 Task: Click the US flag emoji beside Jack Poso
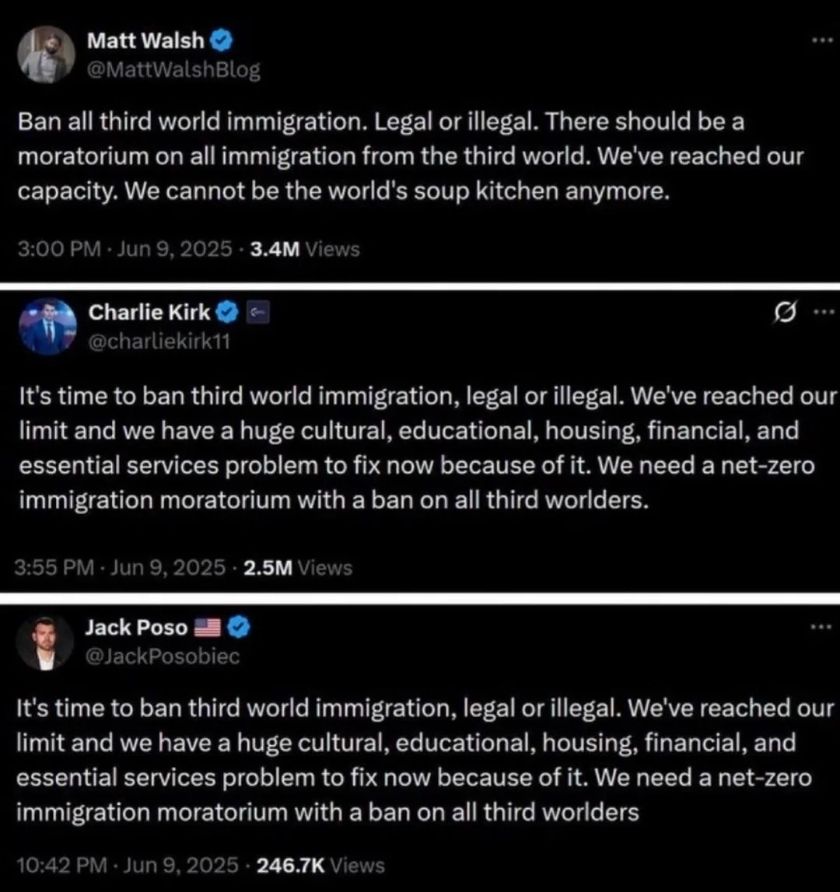point(209,628)
